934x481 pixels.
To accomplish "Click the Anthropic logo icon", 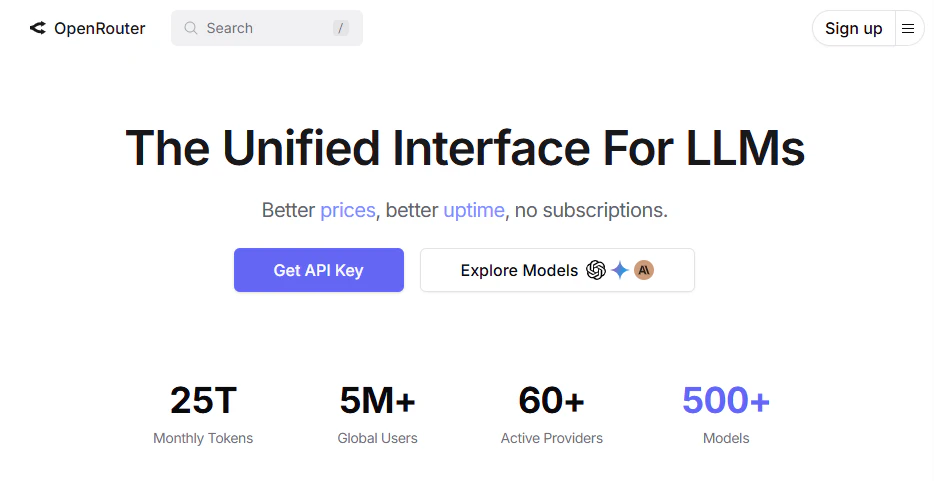I will pos(644,270).
